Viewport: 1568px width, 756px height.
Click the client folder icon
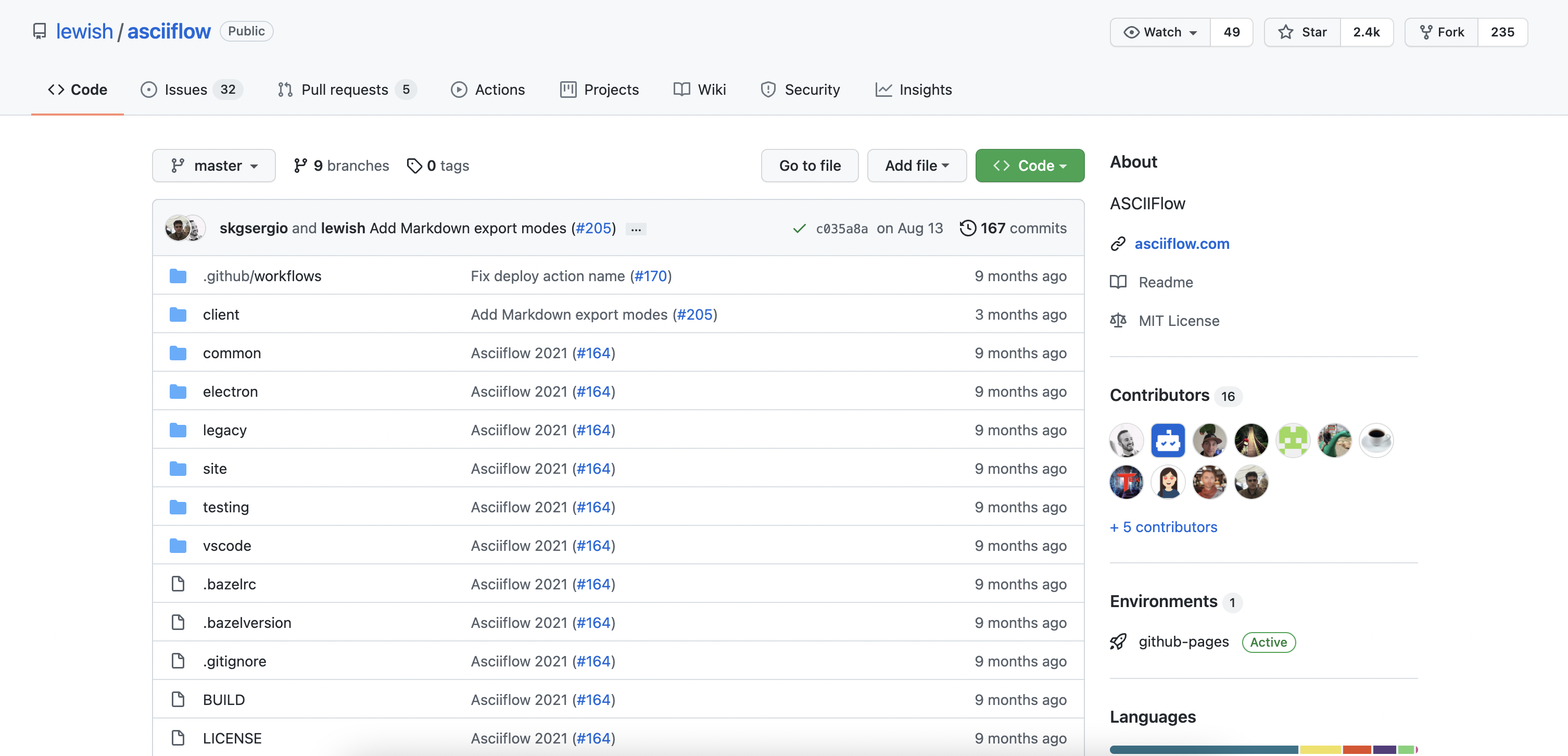(178, 314)
